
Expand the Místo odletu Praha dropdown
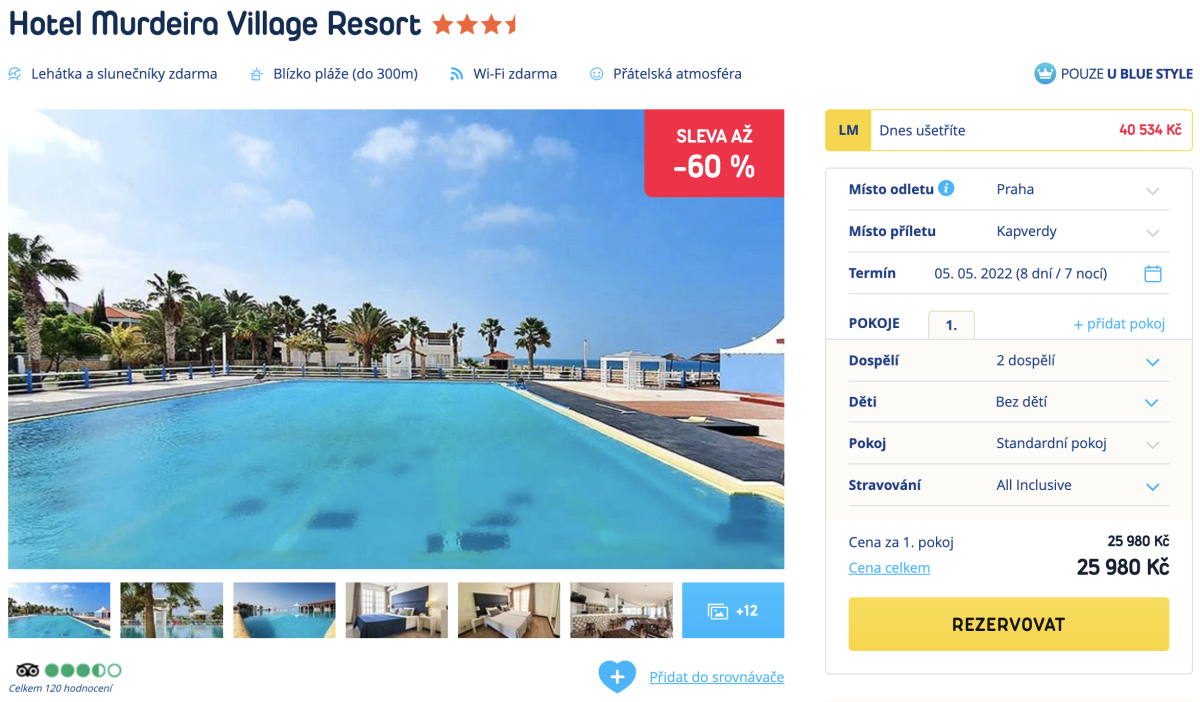(1008, 189)
